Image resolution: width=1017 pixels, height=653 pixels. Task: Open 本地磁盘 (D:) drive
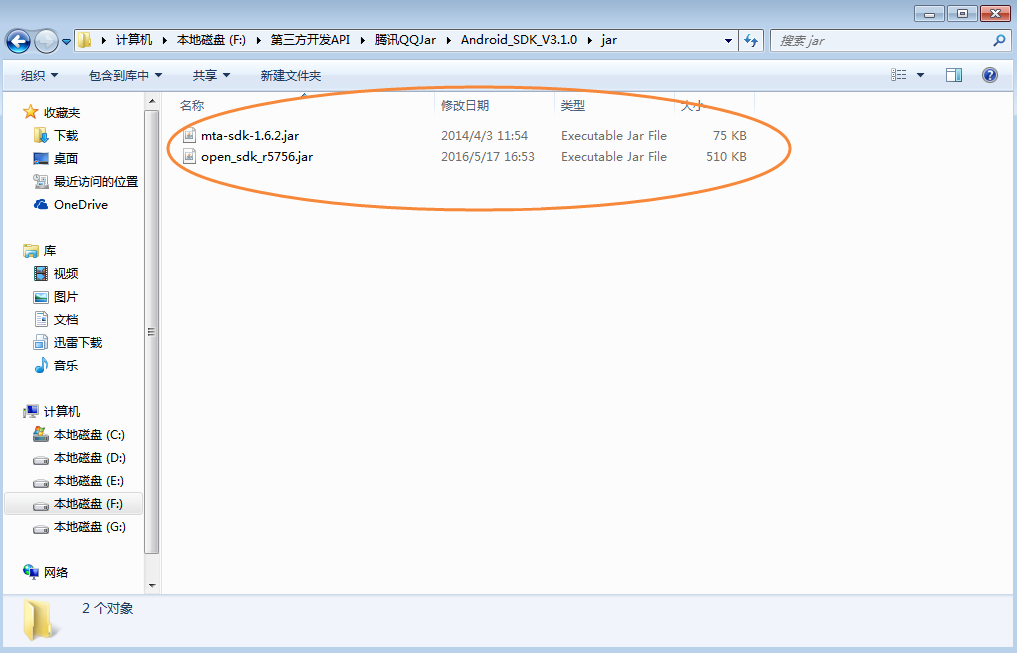click(x=90, y=458)
